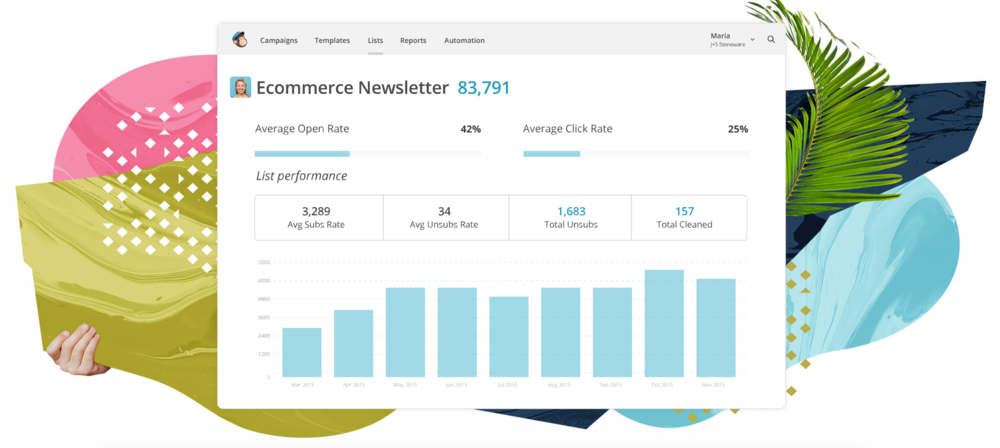
Task: Click the Average Open Rate progress bar
Action: point(368,154)
